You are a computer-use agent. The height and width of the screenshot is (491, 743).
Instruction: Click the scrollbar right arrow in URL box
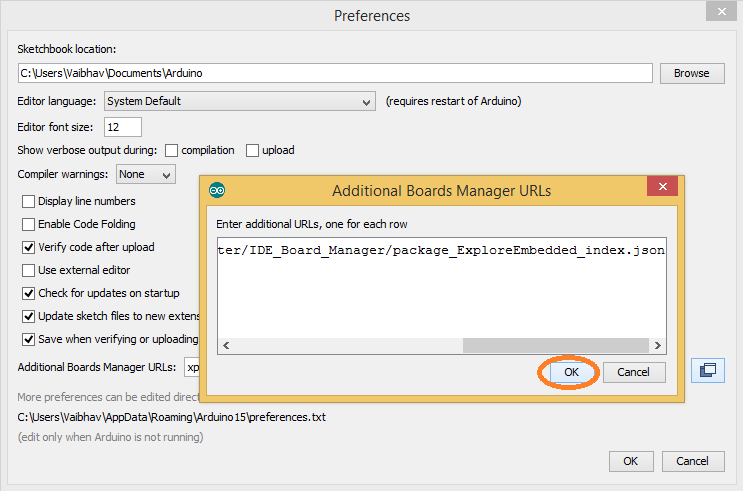pos(658,346)
